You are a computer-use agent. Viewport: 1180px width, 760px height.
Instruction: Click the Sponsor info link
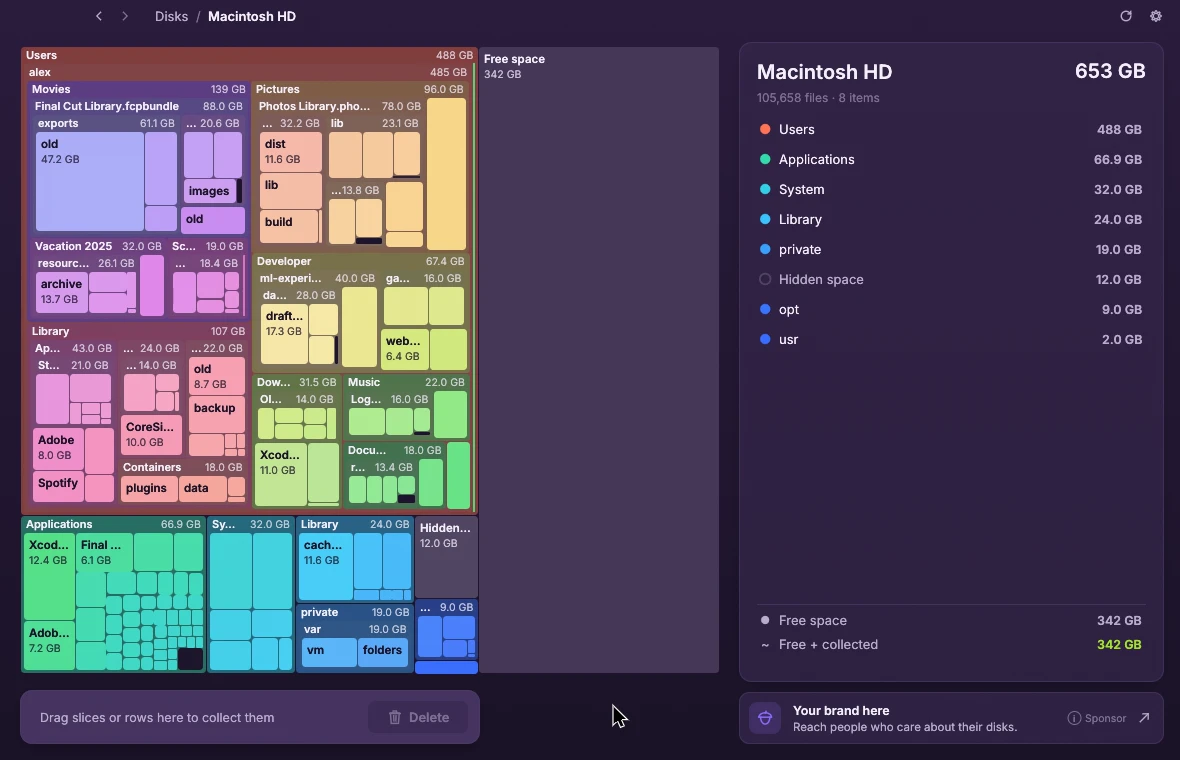pyautogui.click(x=1096, y=718)
